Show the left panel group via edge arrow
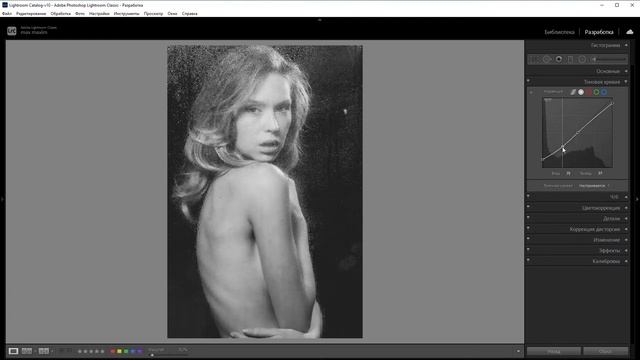Screen dimensions: 640x360 [x=2, y=199]
